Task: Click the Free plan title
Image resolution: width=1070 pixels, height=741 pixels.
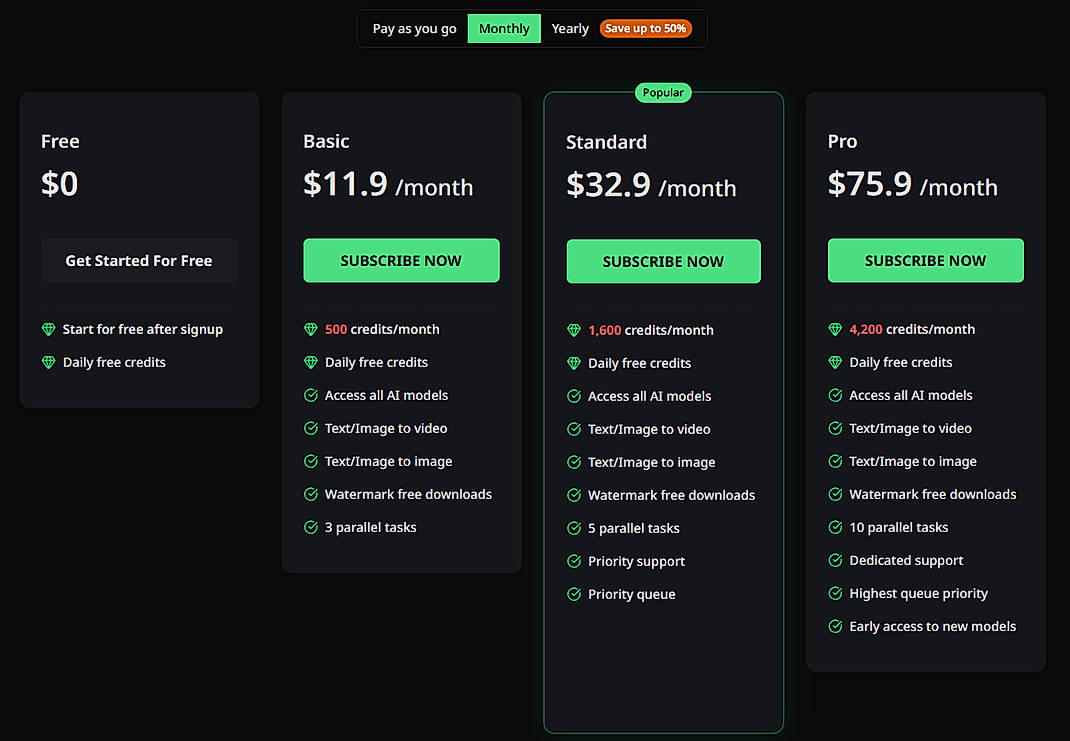Action: pyautogui.click(x=60, y=141)
